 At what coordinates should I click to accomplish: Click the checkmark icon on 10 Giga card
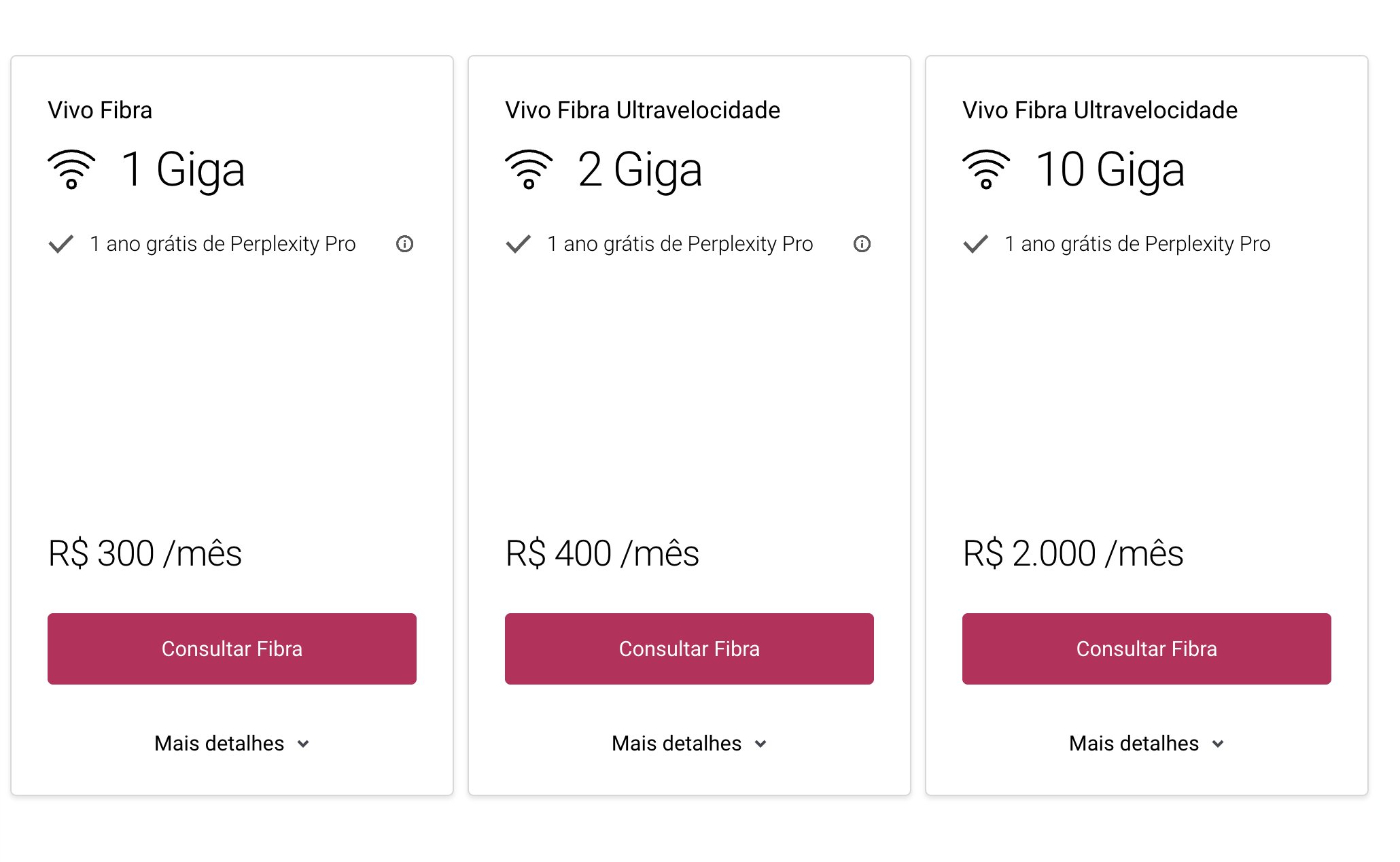pos(976,244)
